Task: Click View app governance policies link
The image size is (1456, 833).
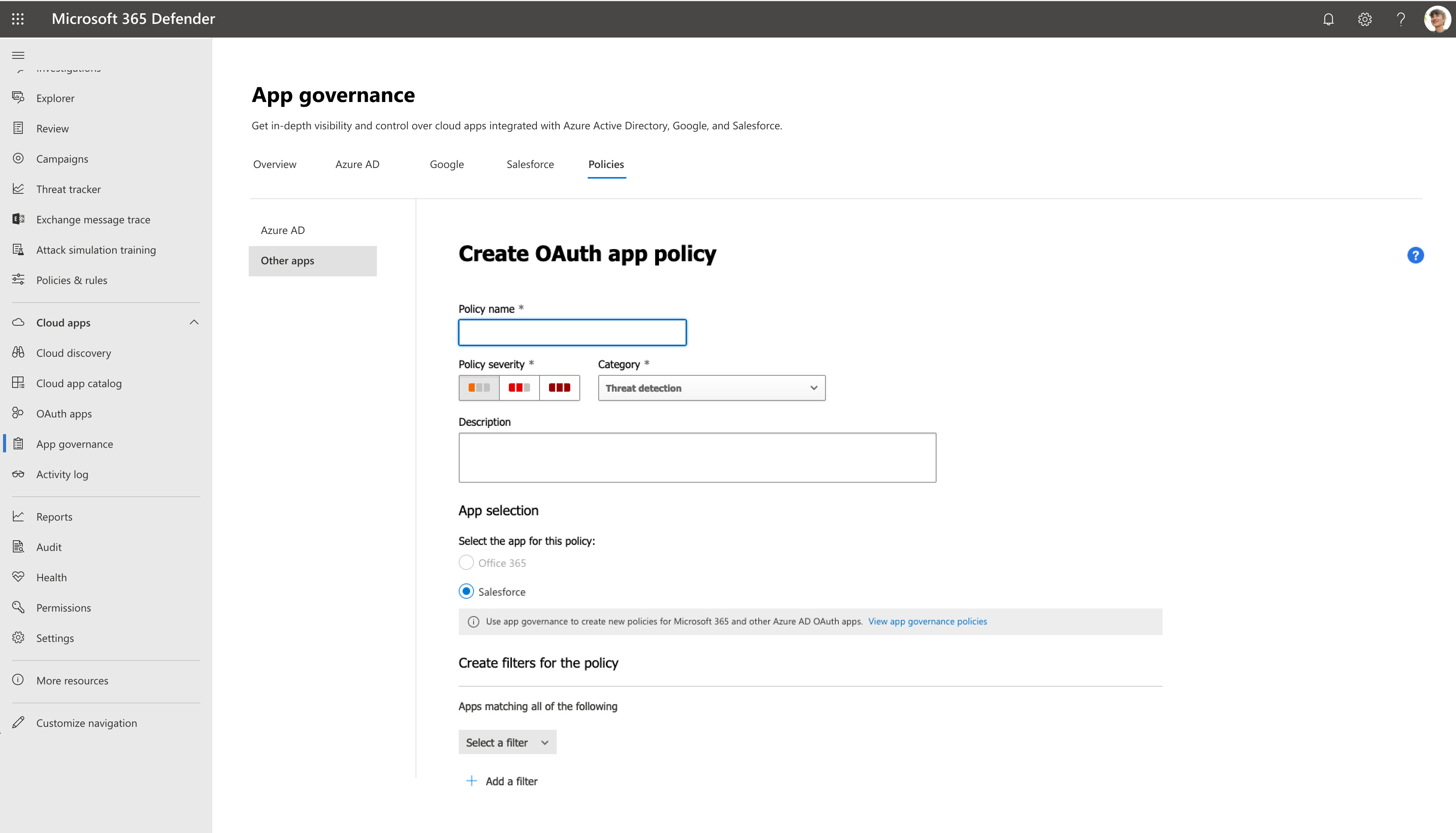Action: click(928, 621)
